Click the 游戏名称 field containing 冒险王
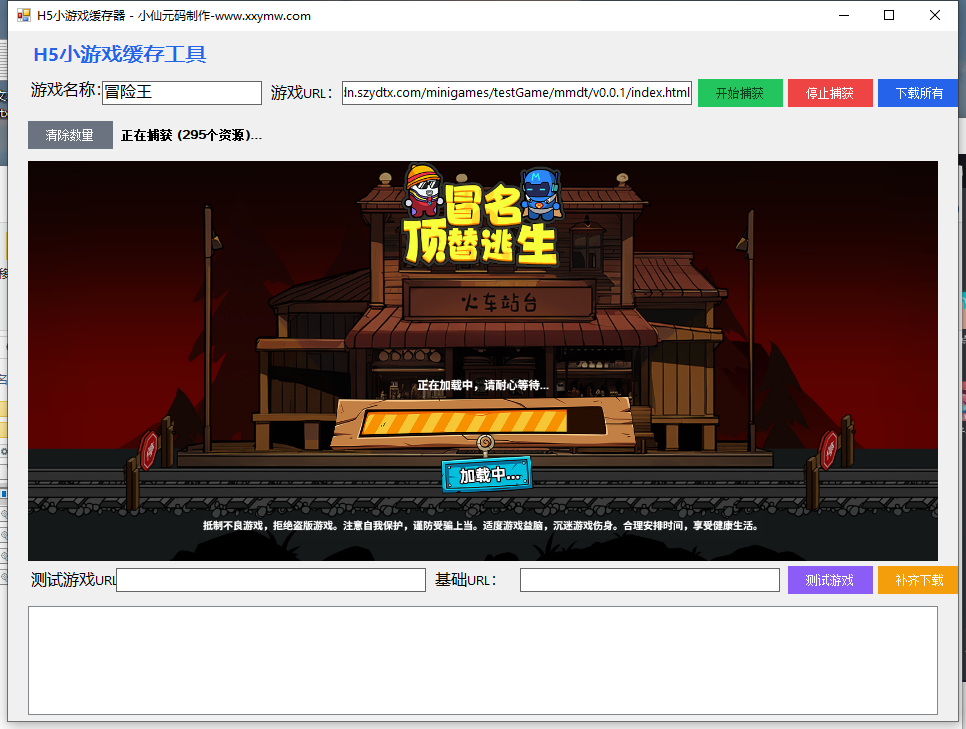Viewport: 966px width, 729px height. (x=181, y=92)
